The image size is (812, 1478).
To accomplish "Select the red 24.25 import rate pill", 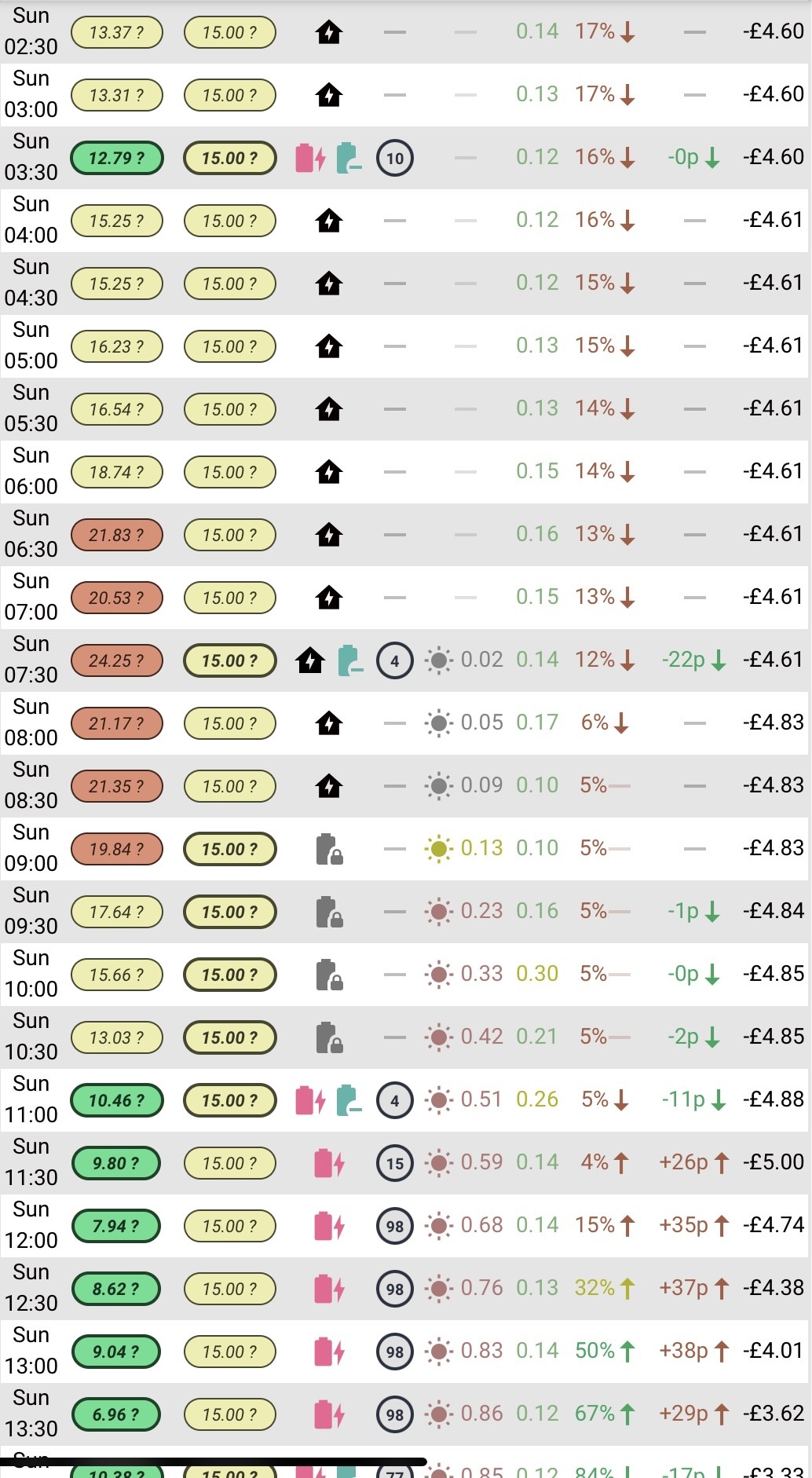I will click(x=117, y=660).
